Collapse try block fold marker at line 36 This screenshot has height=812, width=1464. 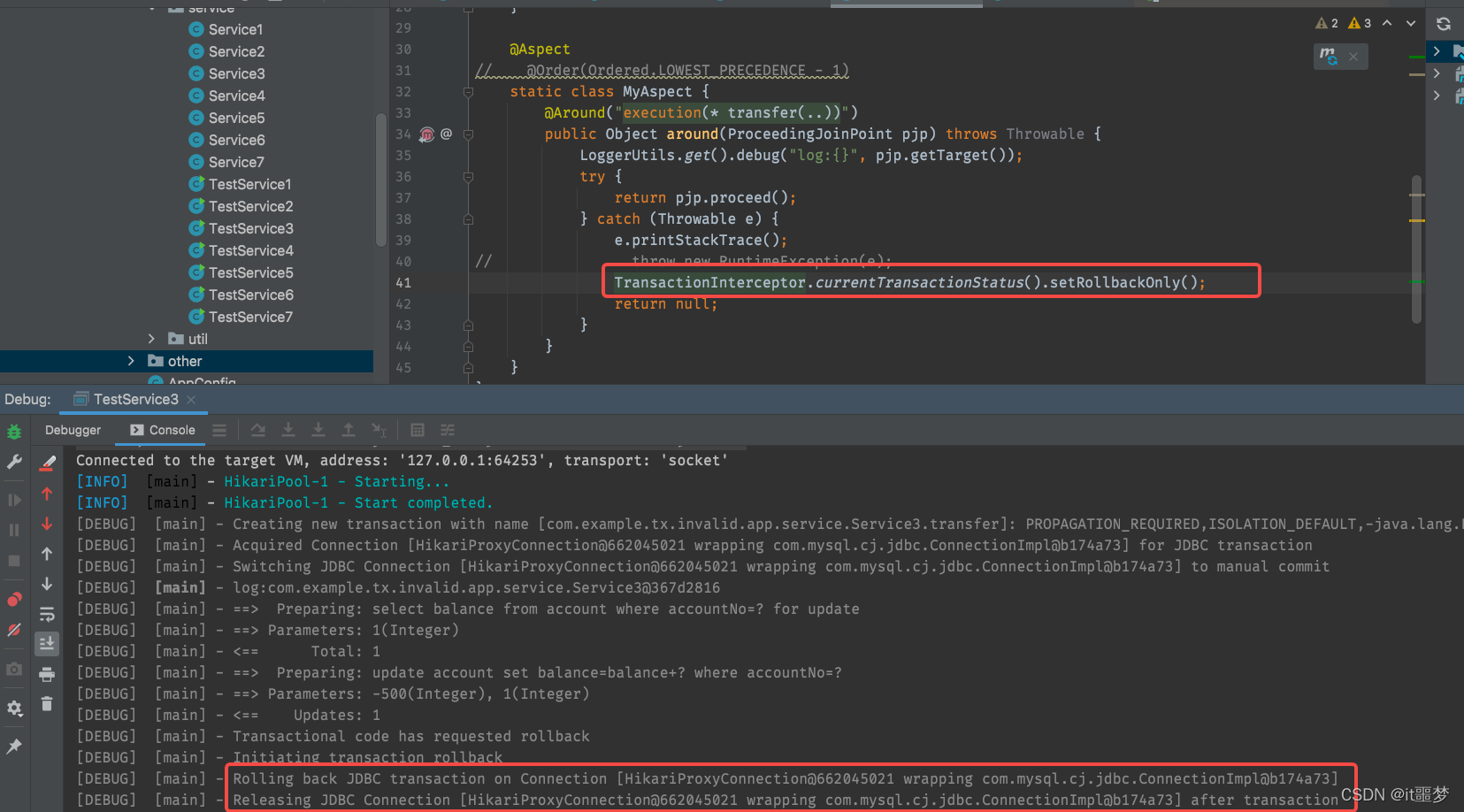[x=469, y=177]
